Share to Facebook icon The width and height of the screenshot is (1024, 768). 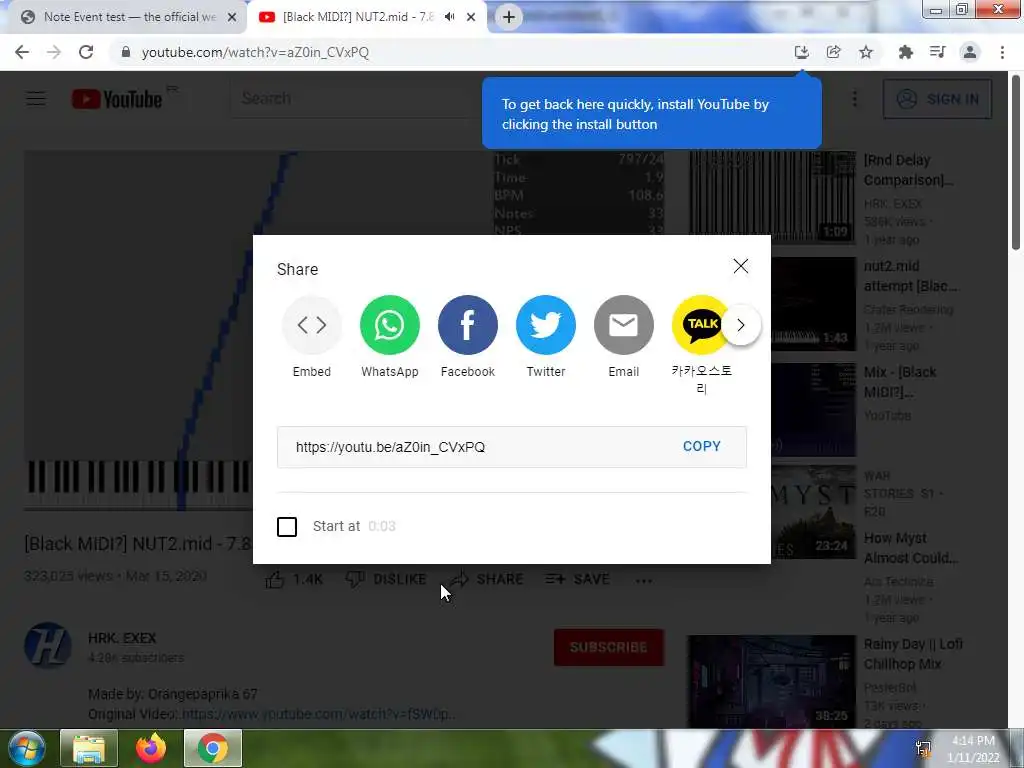[x=468, y=325]
